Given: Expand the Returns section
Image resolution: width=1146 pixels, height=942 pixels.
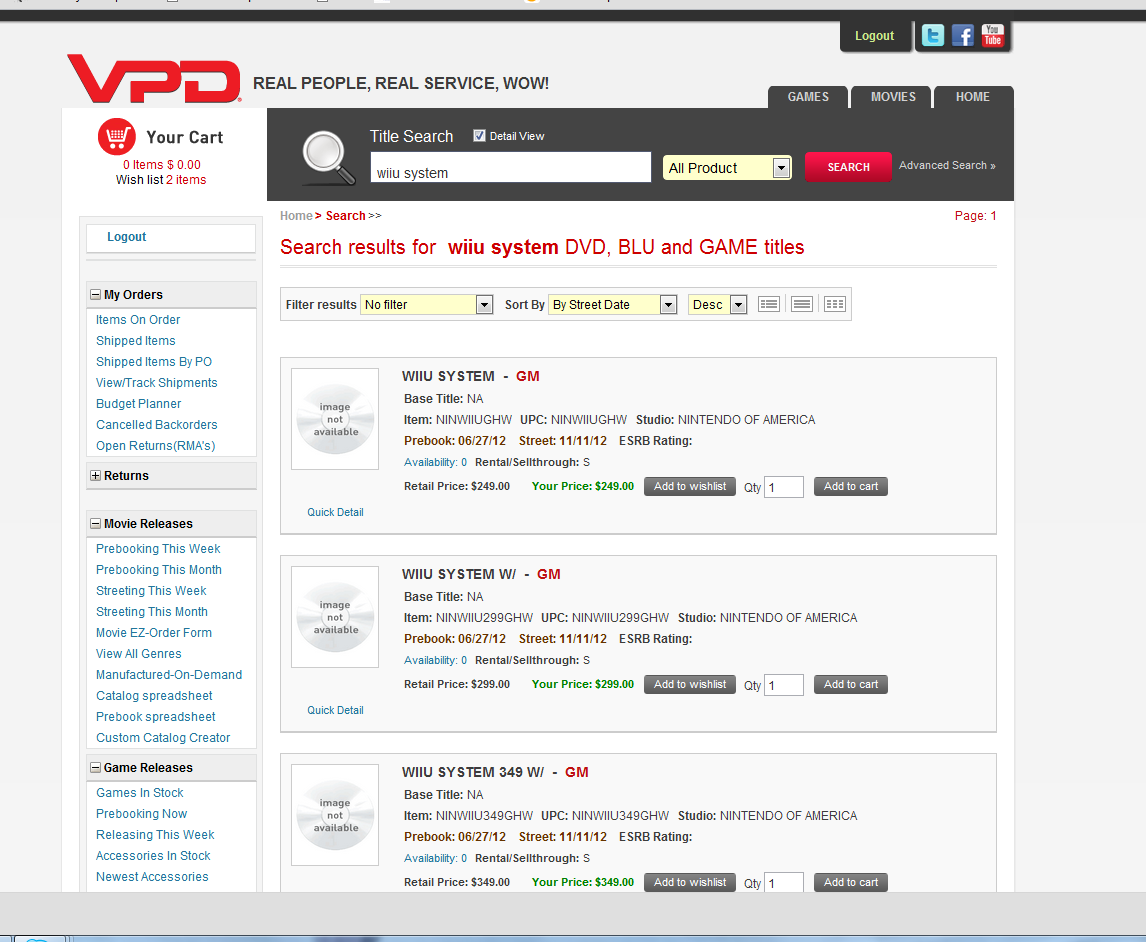Looking at the screenshot, I should pyautogui.click(x=95, y=476).
